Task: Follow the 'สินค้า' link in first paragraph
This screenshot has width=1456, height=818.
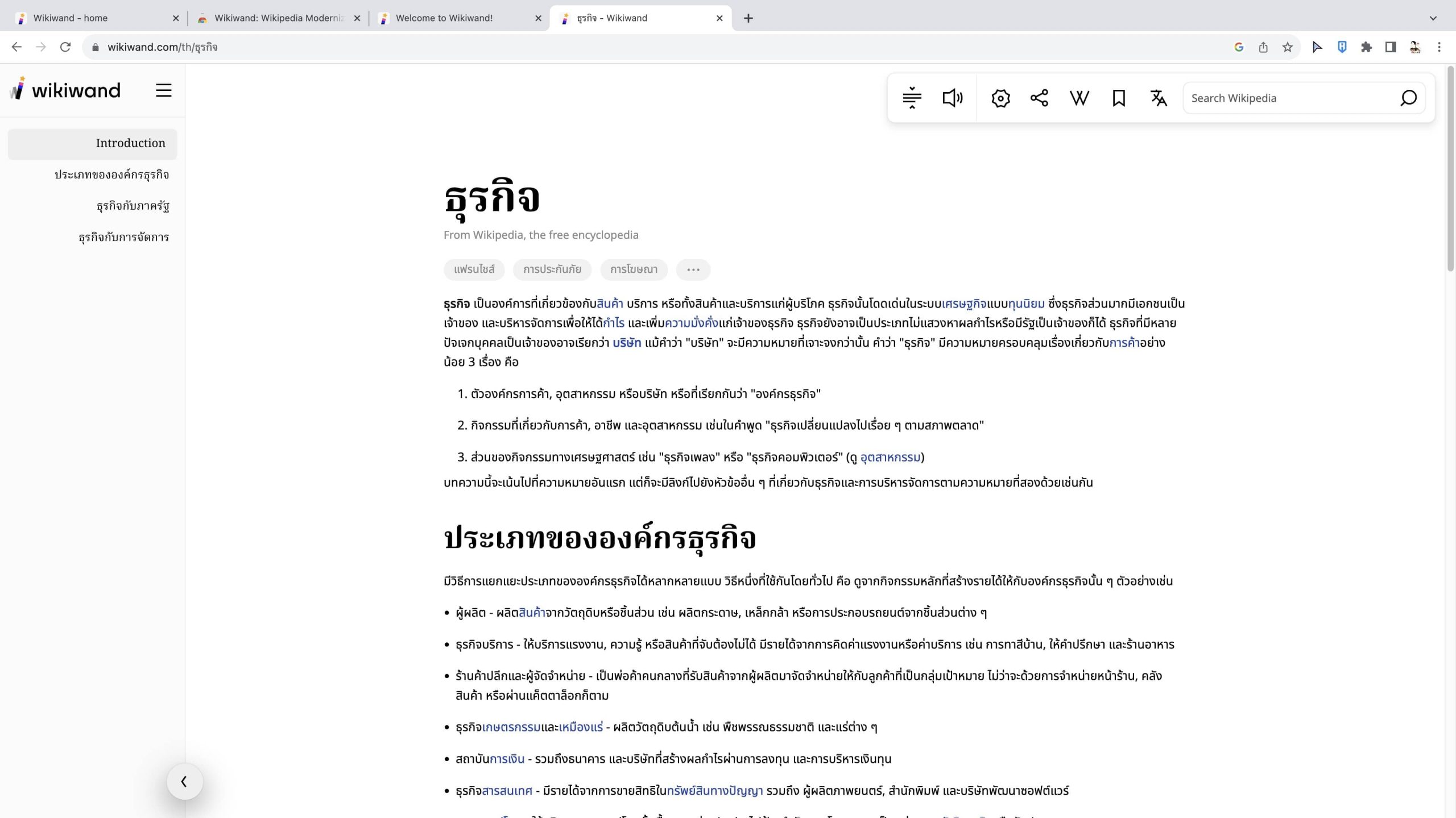Action: tap(610, 304)
